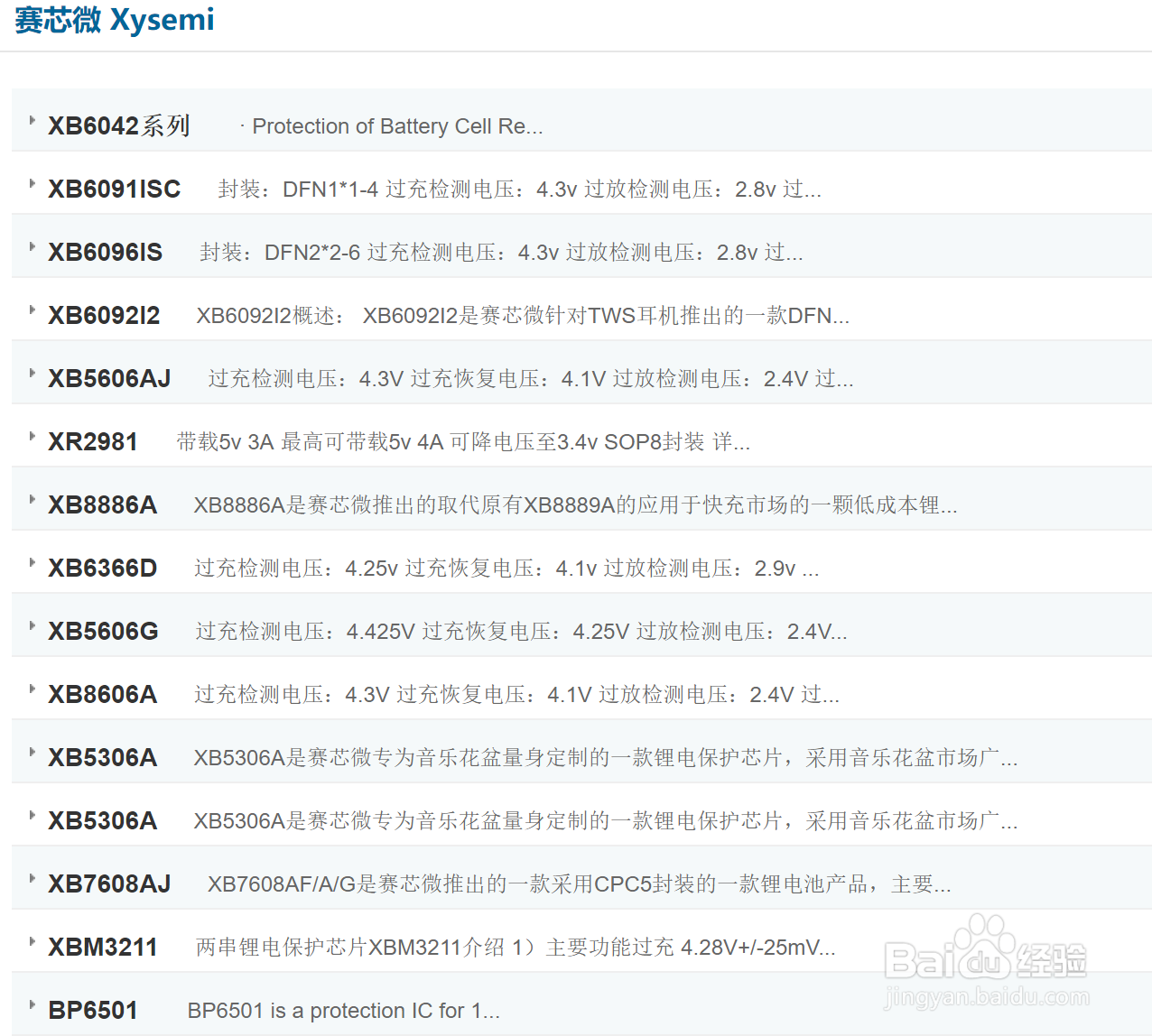Expand the arrow beside XB6096IS
Screen dimensions: 1152x1036
coord(32,246)
